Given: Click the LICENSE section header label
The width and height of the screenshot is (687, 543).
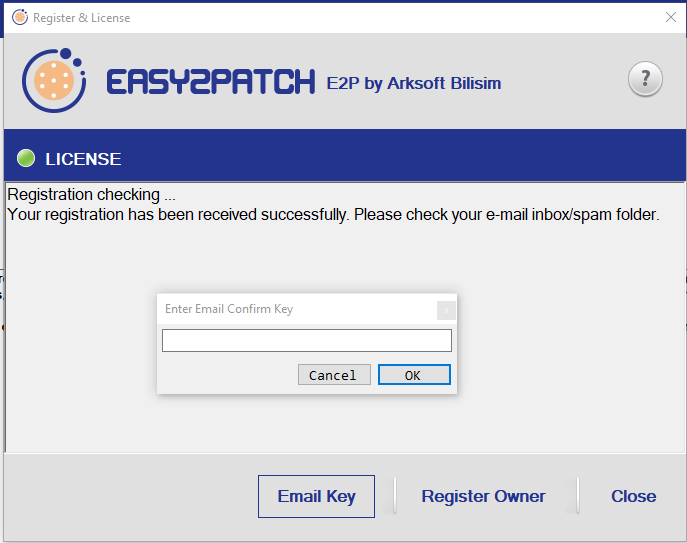Looking at the screenshot, I should click(x=83, y=159).
